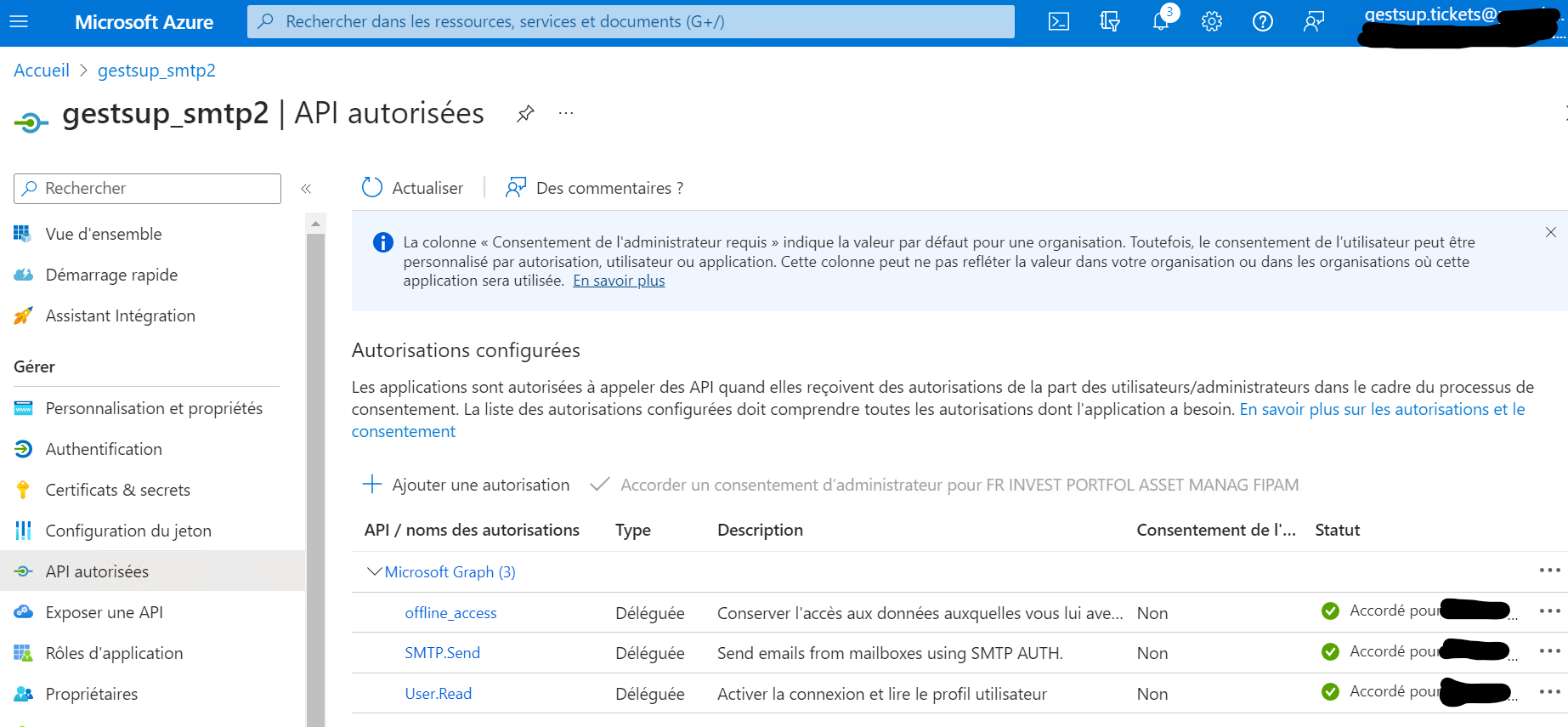1568x727 pixels.
Task: Click the Actualiser refresh icon
Action: click(371, 188)
